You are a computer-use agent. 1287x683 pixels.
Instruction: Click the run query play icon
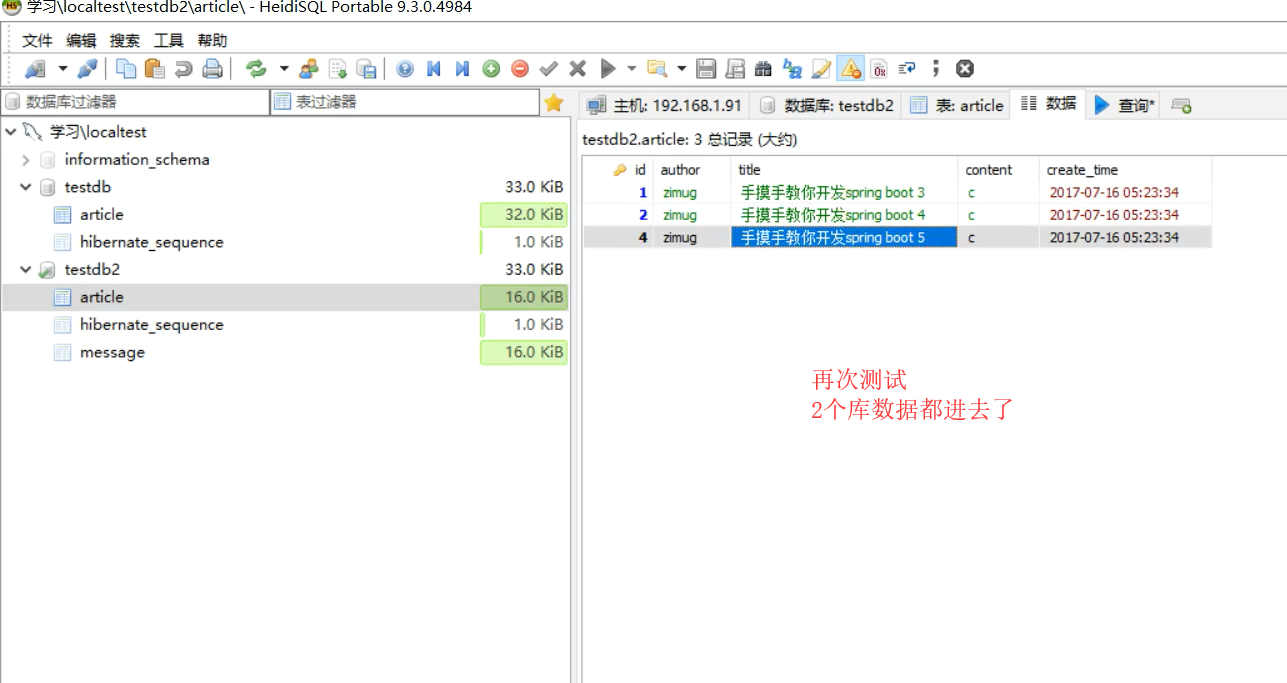pyautogui.click(x=607, y=69)
